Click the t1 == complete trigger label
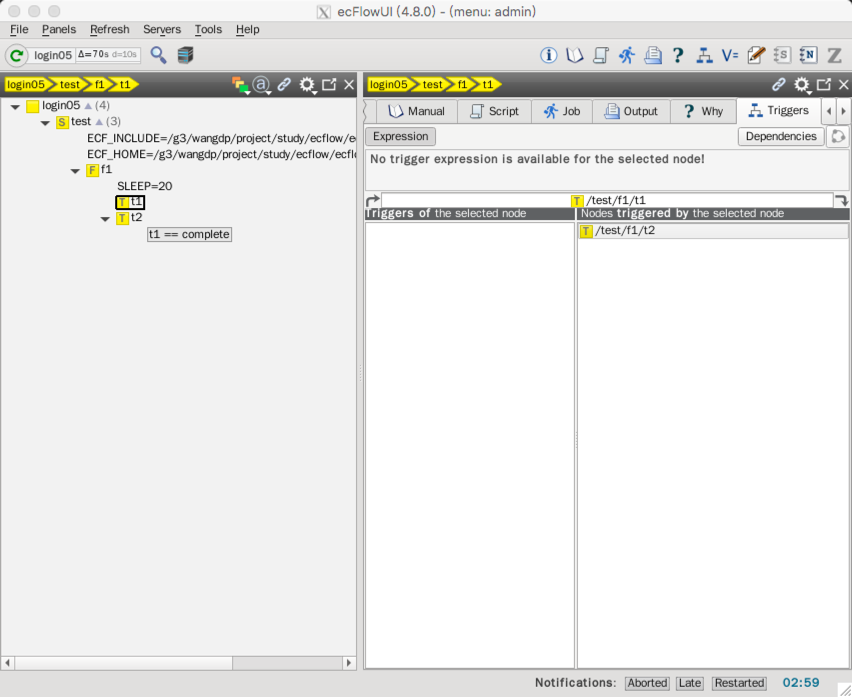The width and height of the screenshot is (852, 697). tap(189, 235)
